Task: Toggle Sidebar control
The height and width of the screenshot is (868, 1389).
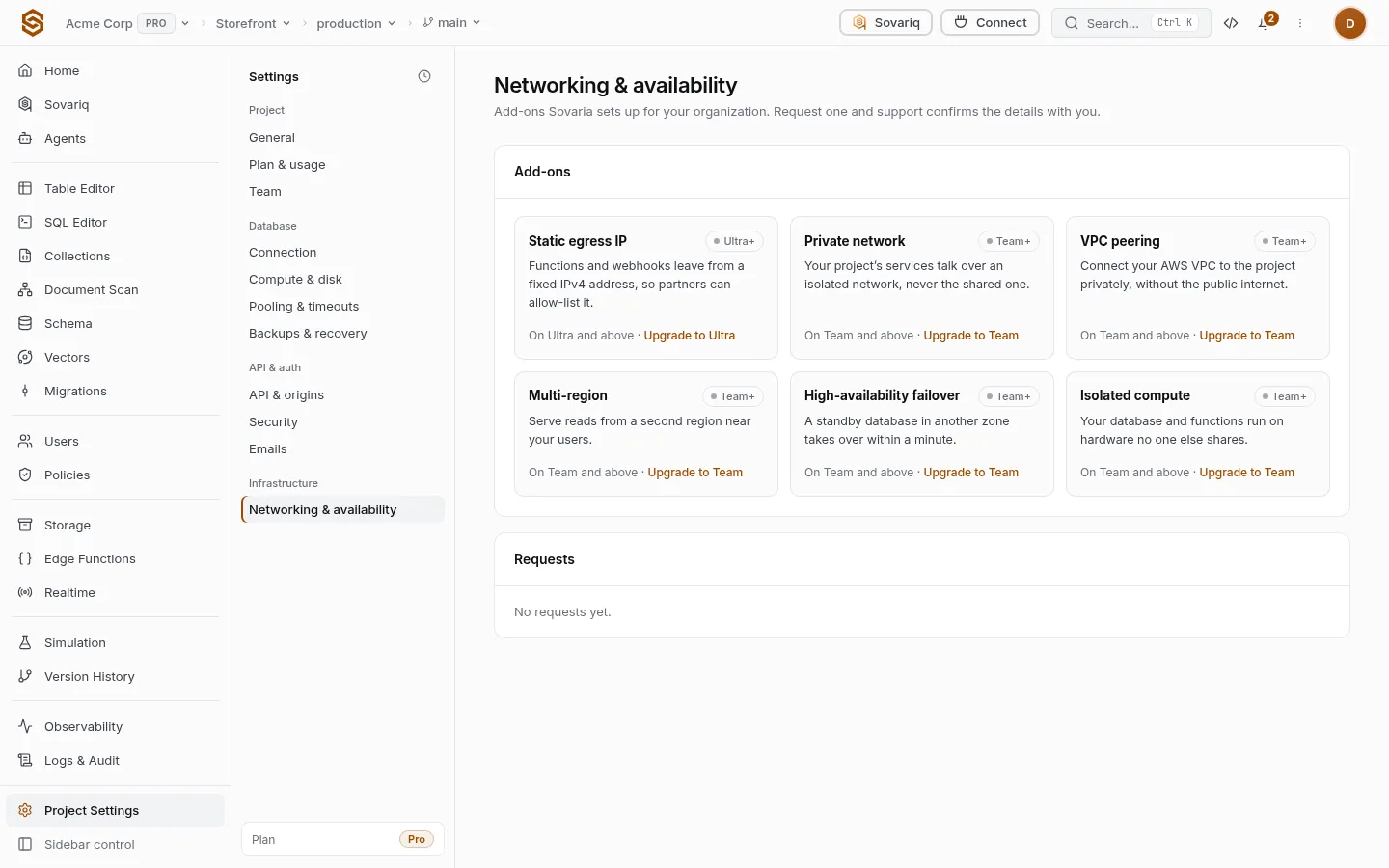Action: [x=116, y=844]
